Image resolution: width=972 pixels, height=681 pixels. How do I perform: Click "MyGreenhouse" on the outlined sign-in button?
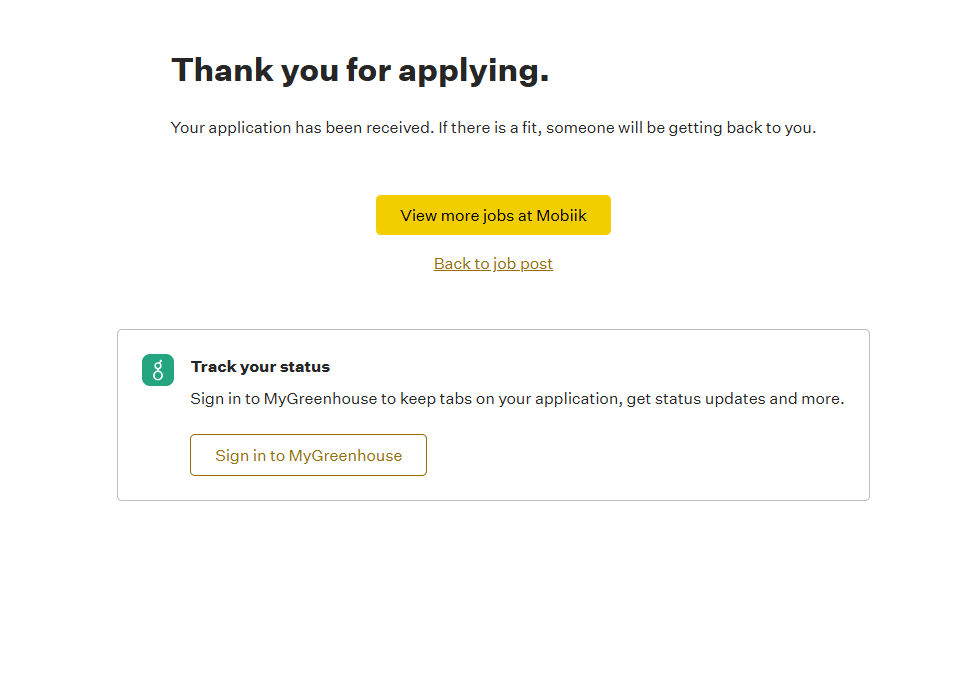pos(345,456)
